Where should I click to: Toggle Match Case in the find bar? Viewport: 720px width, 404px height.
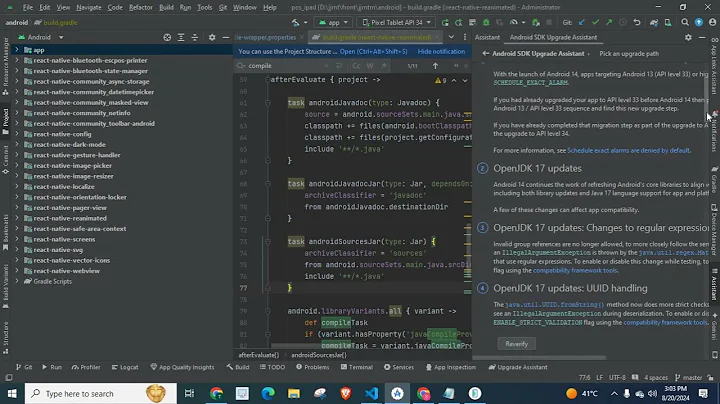[x=356, y=66]
